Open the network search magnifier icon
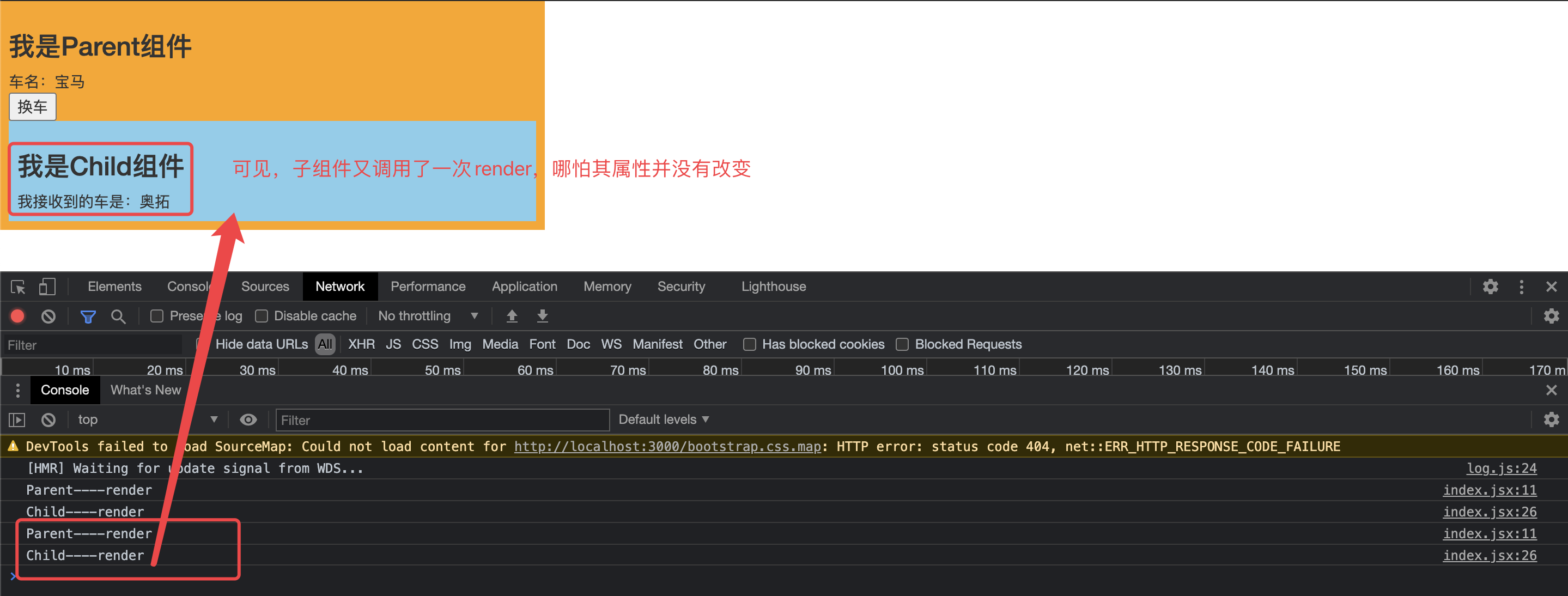The image size is (1568, 596). coord(118,316)
